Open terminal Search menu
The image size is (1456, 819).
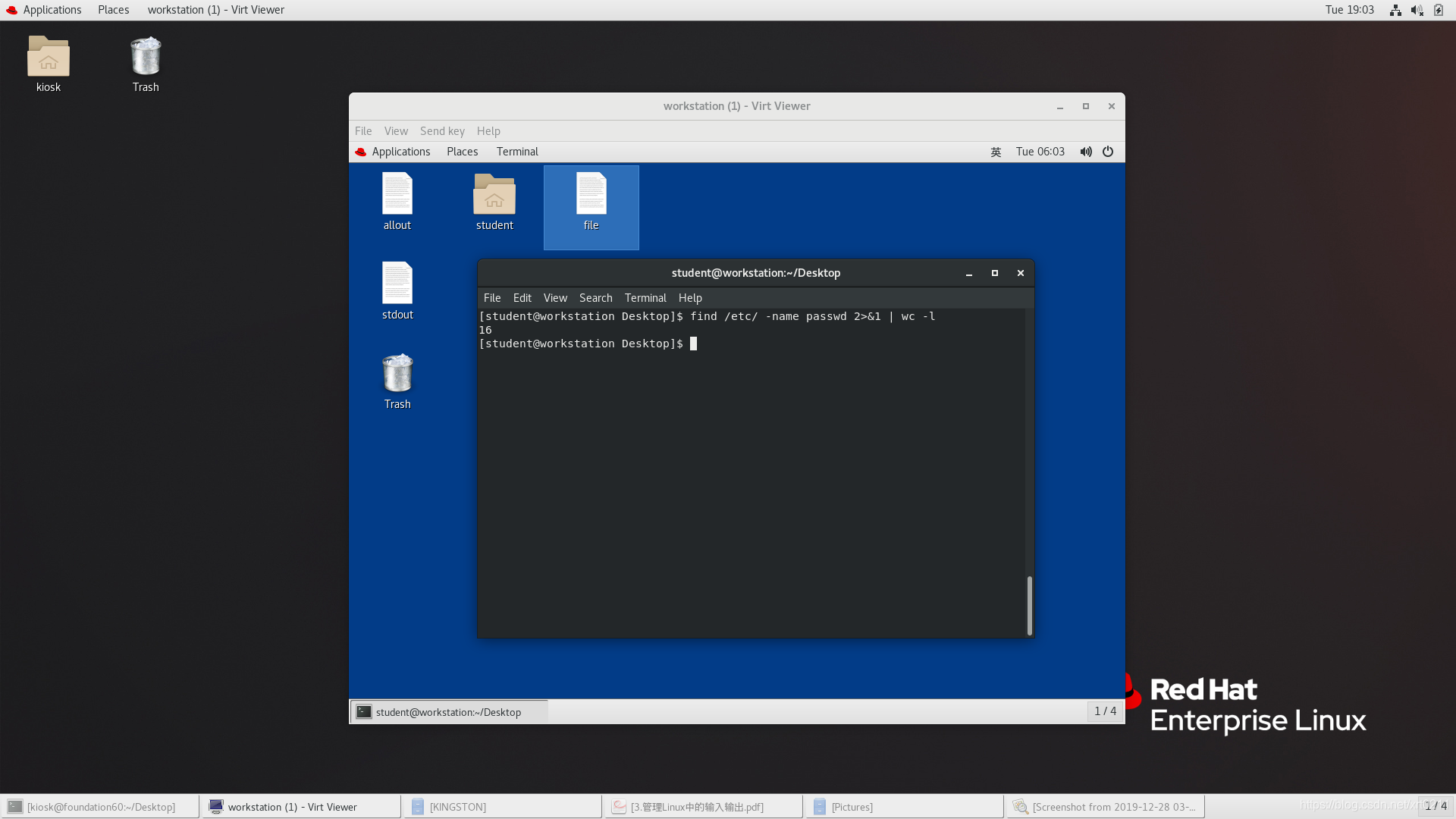click(x=595, y=298)
